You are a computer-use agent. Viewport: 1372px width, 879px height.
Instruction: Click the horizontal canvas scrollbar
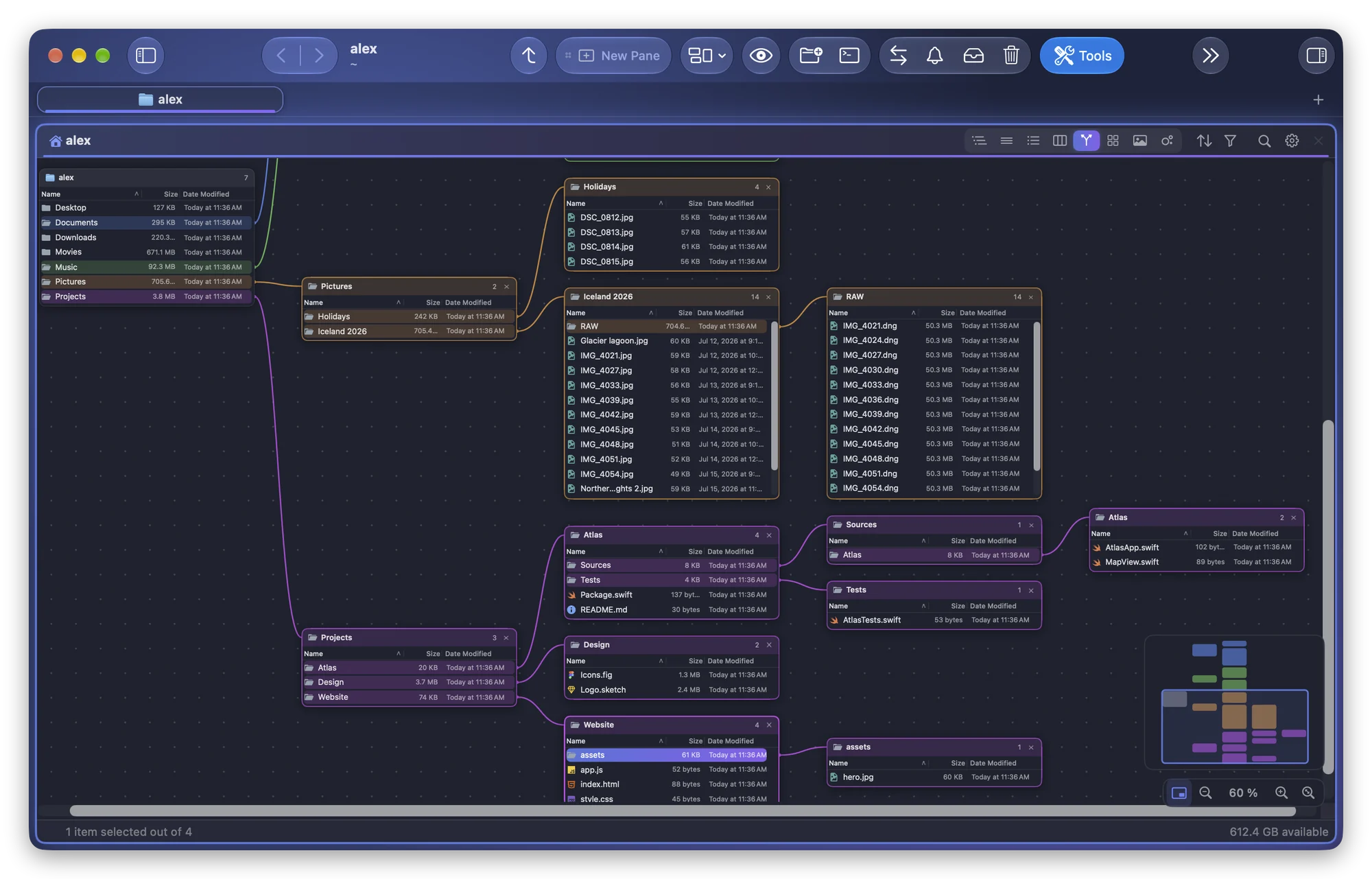[x=682, y=811]
